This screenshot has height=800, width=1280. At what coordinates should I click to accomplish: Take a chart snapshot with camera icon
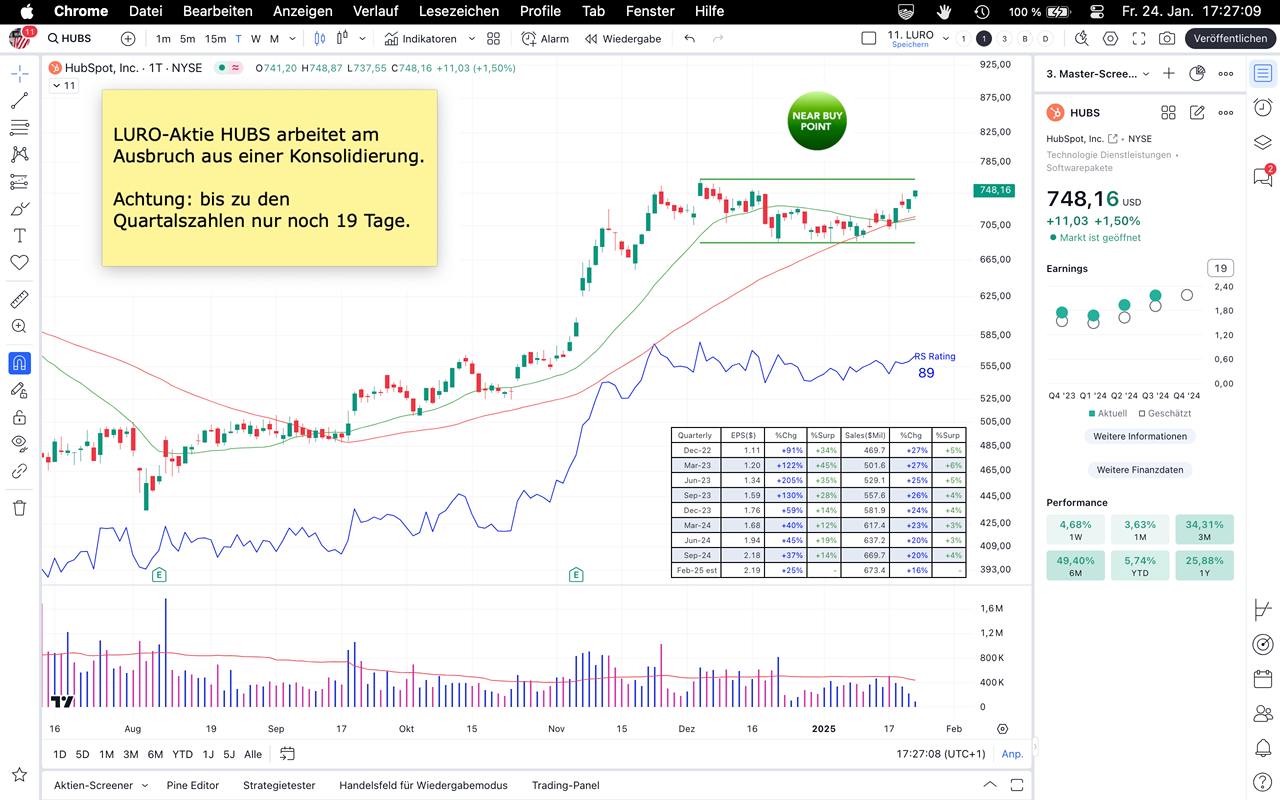pyautogui.click(x=1167, y=39)
